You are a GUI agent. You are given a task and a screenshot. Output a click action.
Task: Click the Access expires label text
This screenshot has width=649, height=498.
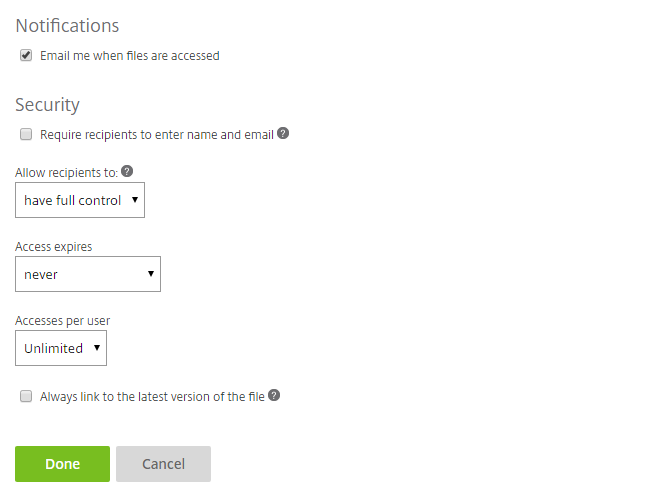53,247
